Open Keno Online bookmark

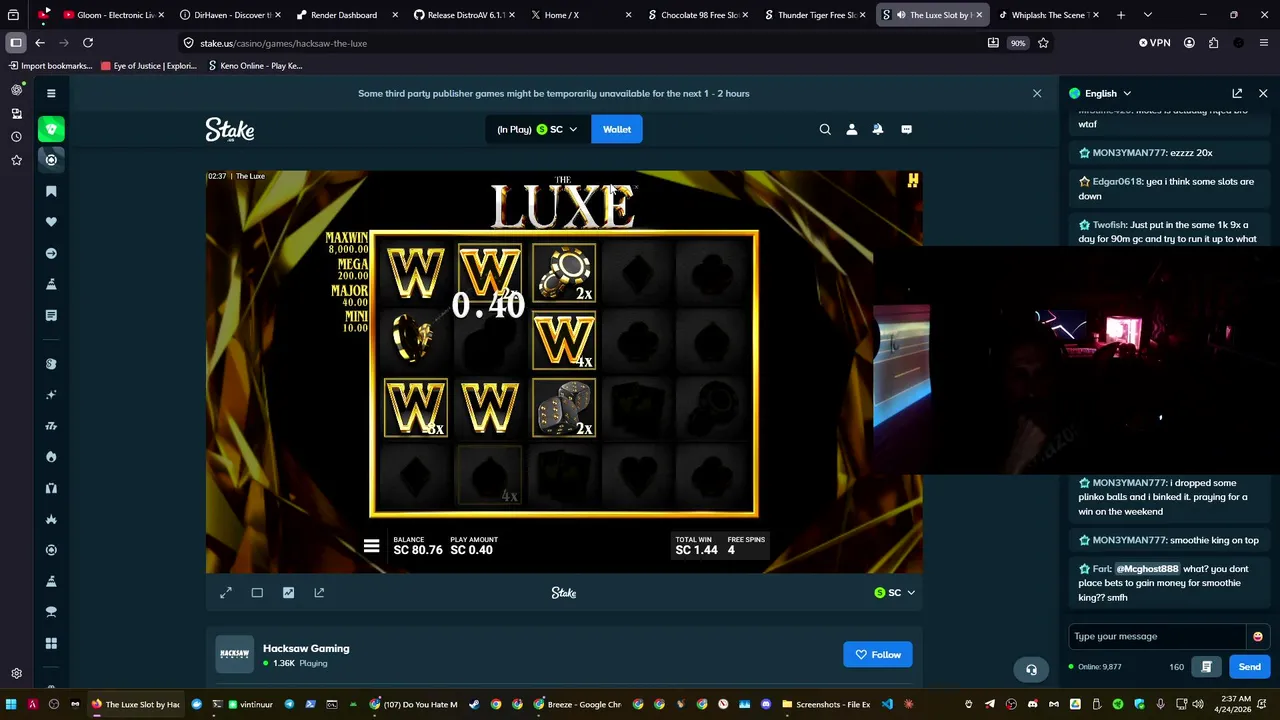[x=255, y=66]
